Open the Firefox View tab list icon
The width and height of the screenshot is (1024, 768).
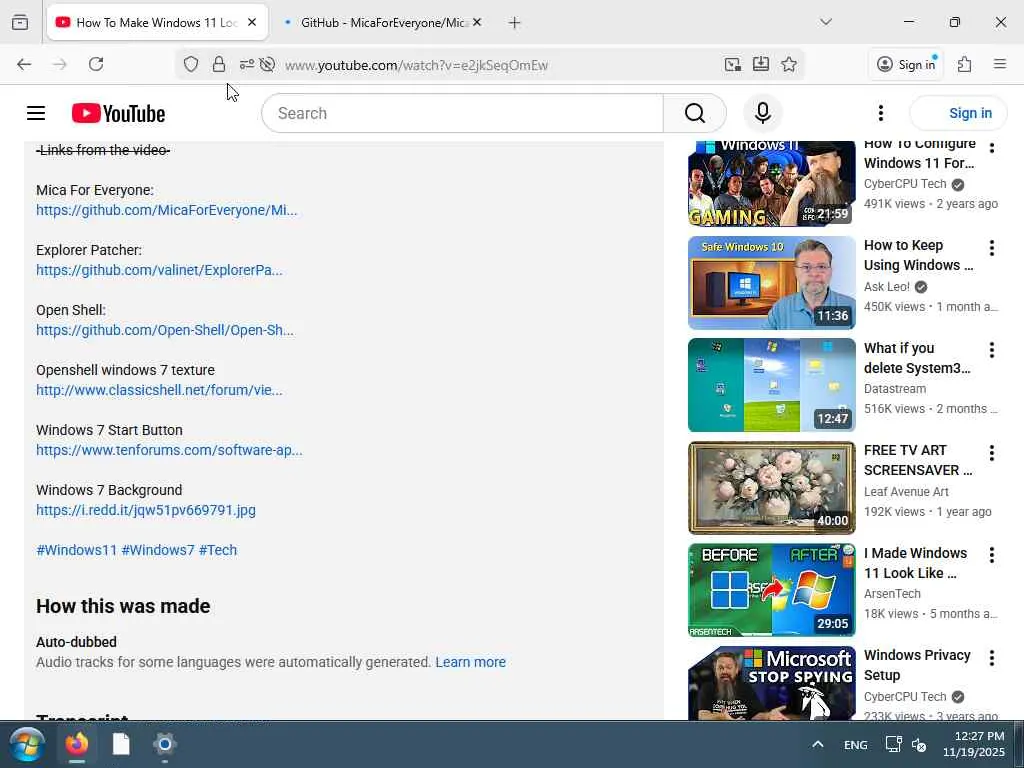pos(20,22)
